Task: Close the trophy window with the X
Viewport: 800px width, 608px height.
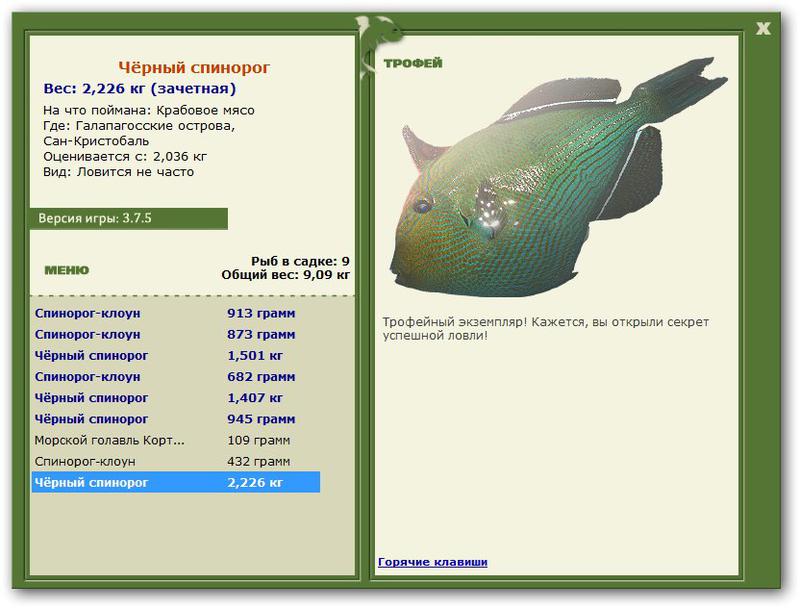Action: tap(763, 29)
